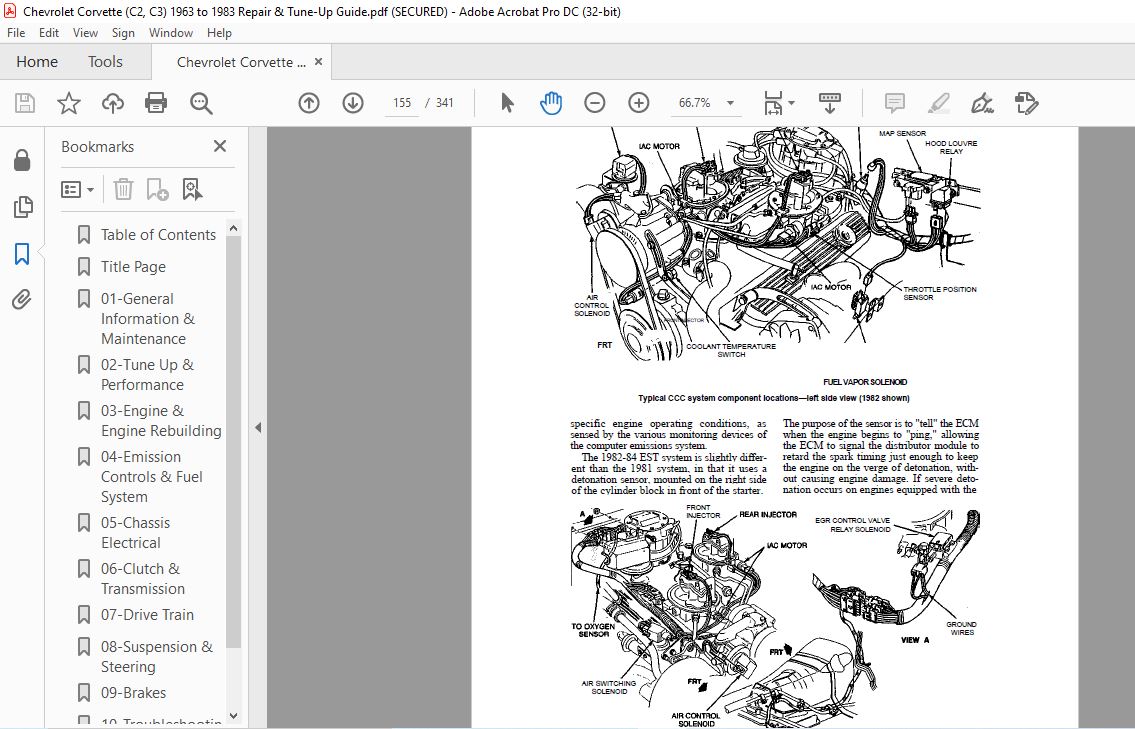Open the Window menu
1135x729 pixels.
click(x=171, y=33)
